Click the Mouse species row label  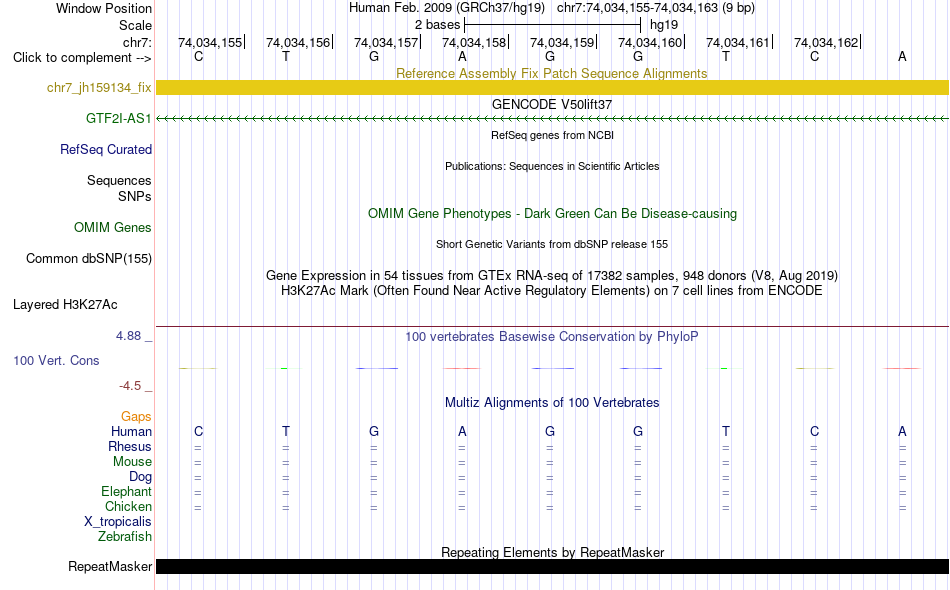132,462
